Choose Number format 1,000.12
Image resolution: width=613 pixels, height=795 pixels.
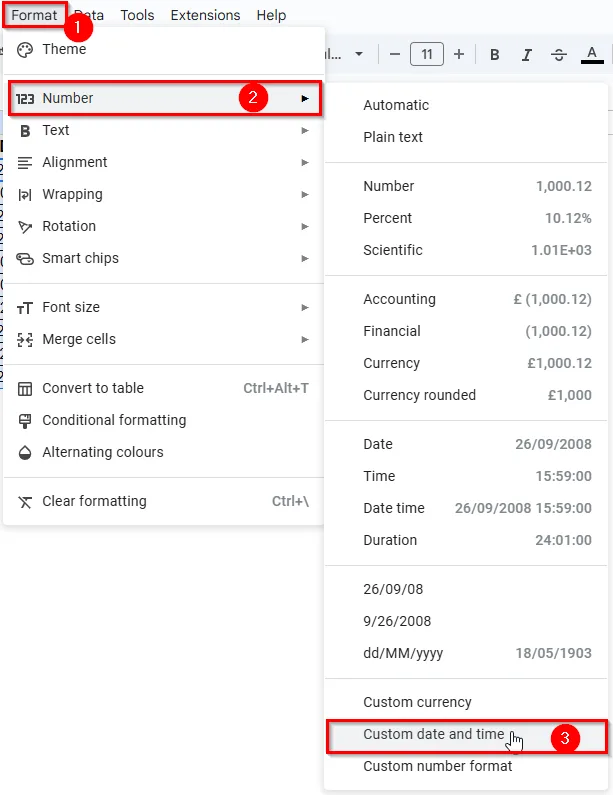(466, 187)
